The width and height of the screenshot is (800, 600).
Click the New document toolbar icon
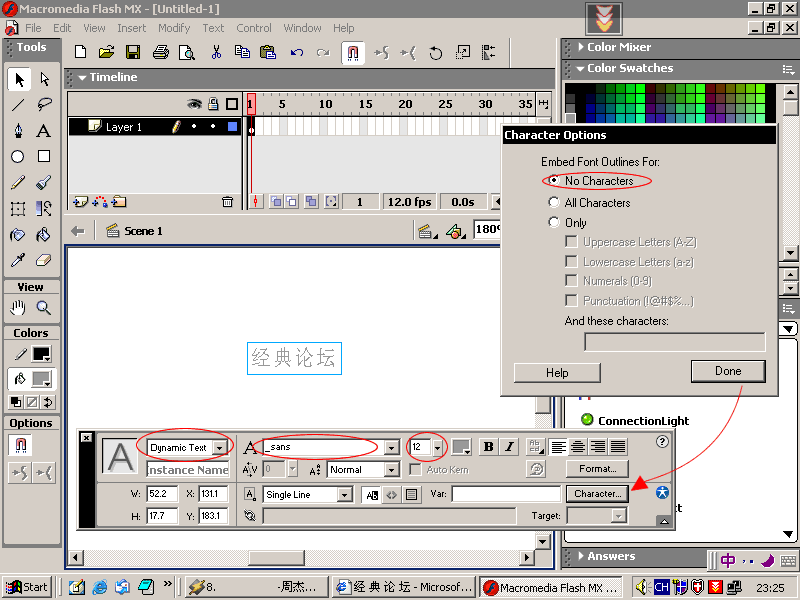[80, 52]
